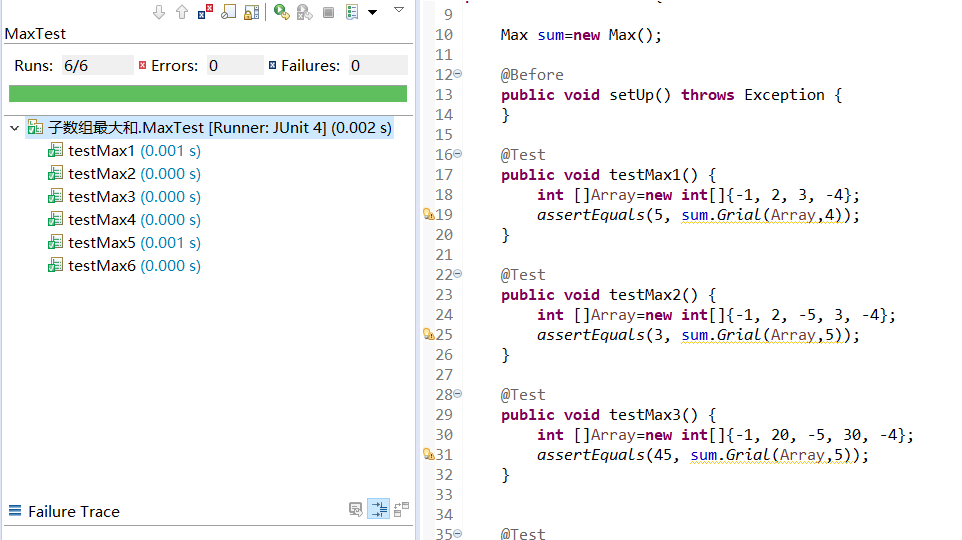Open the JUnit View Menu triangle
This screenshot has height=540, width=962.
click(x=399, y=10)
